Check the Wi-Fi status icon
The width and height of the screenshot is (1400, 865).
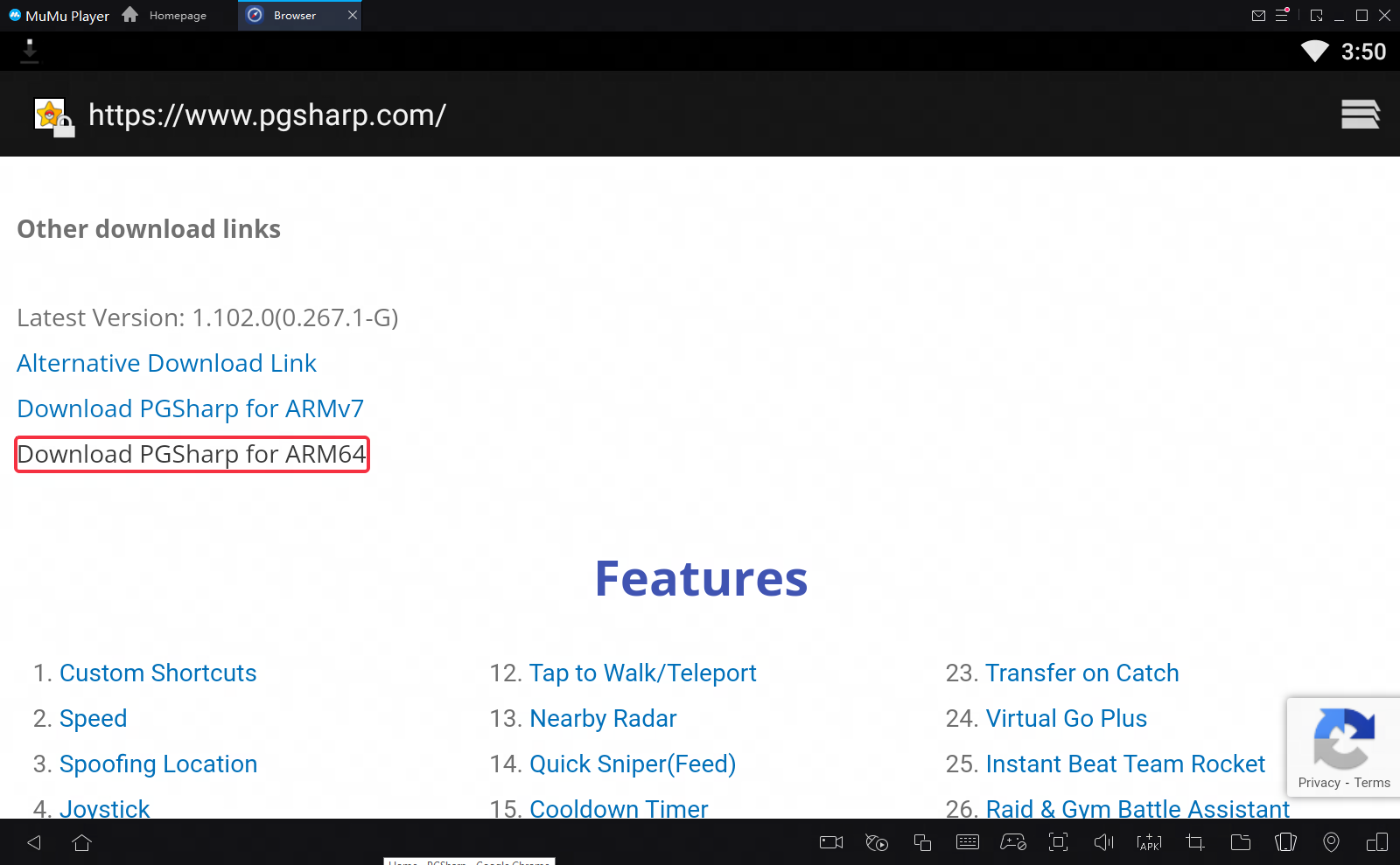[x=1314, y=52]
